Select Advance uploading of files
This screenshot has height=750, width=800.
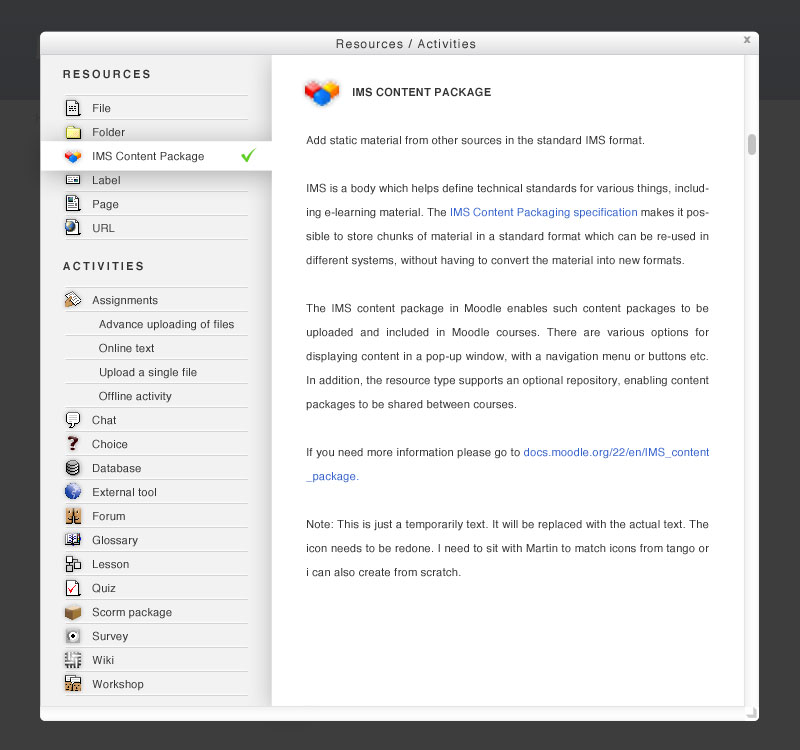pos(156,324)
